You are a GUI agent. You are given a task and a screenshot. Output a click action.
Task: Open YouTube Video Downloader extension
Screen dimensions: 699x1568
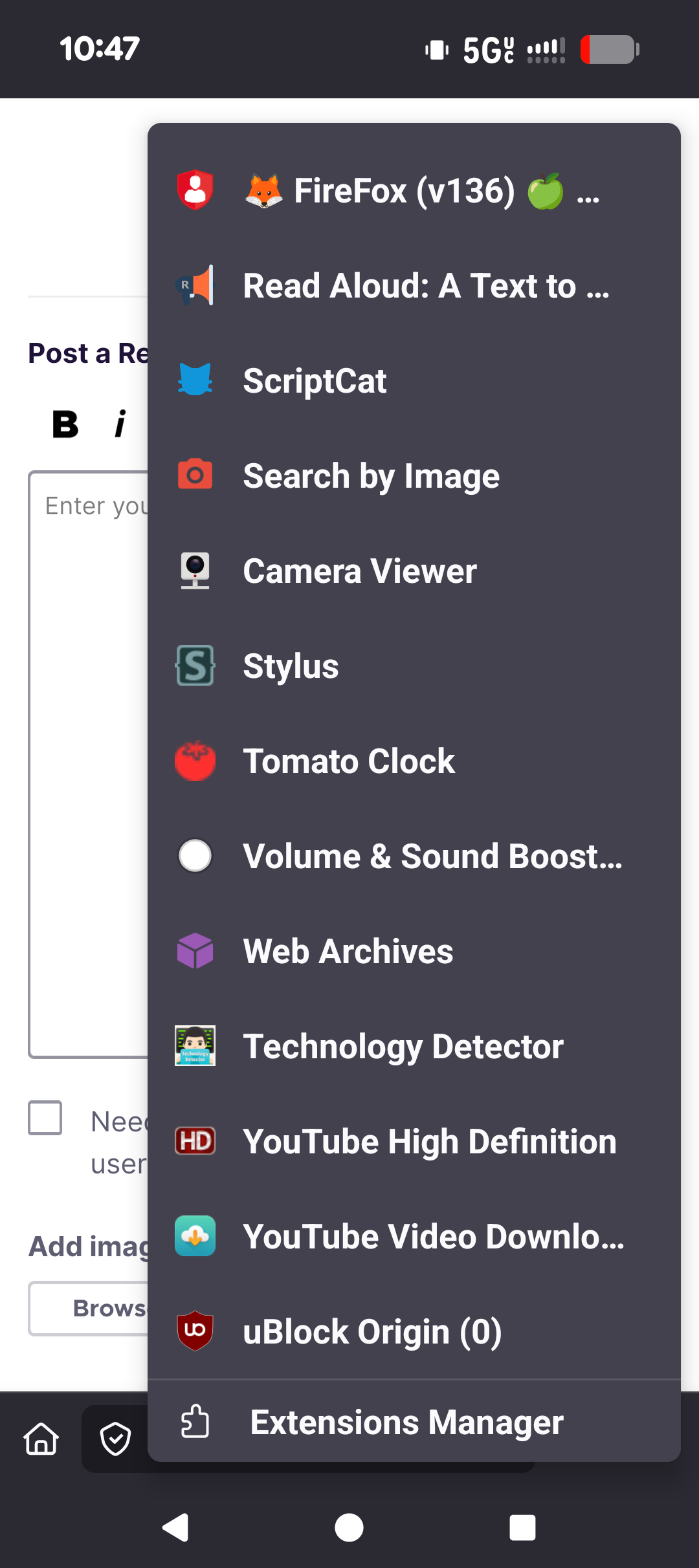point(433,1236)
